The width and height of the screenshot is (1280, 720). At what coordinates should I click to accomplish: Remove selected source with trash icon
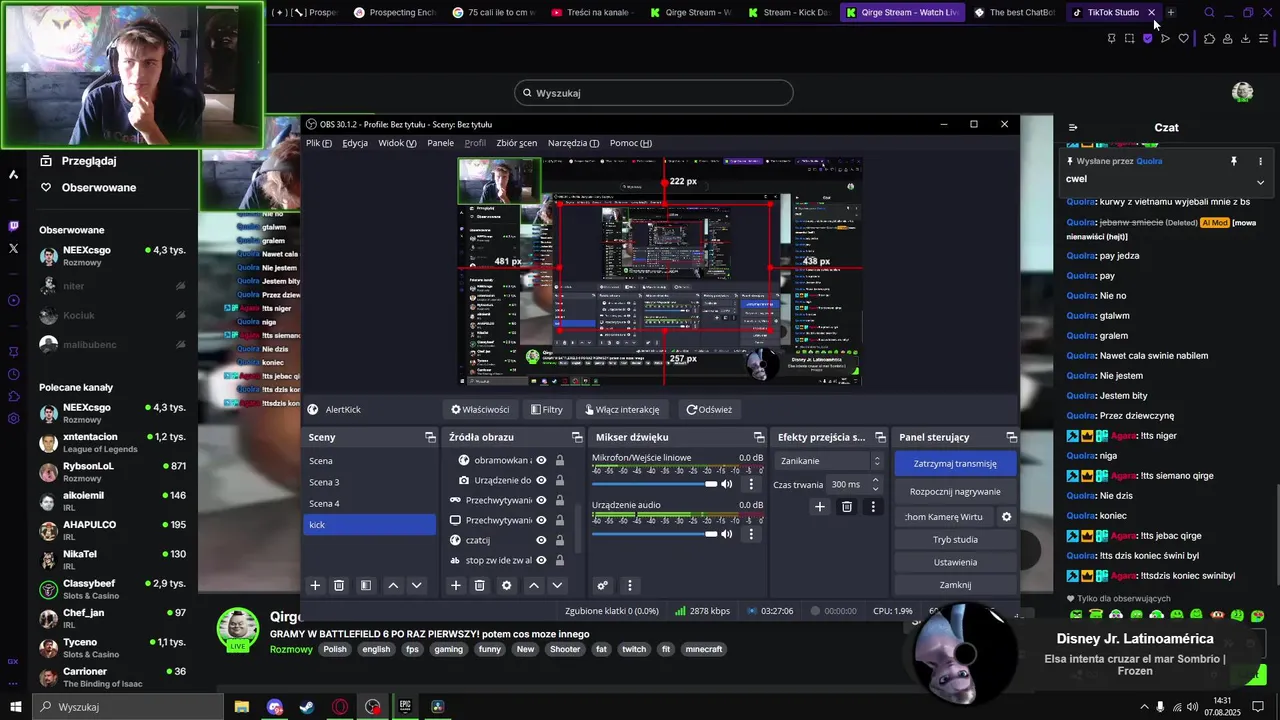pyautogui.click(x=480, y=585)
